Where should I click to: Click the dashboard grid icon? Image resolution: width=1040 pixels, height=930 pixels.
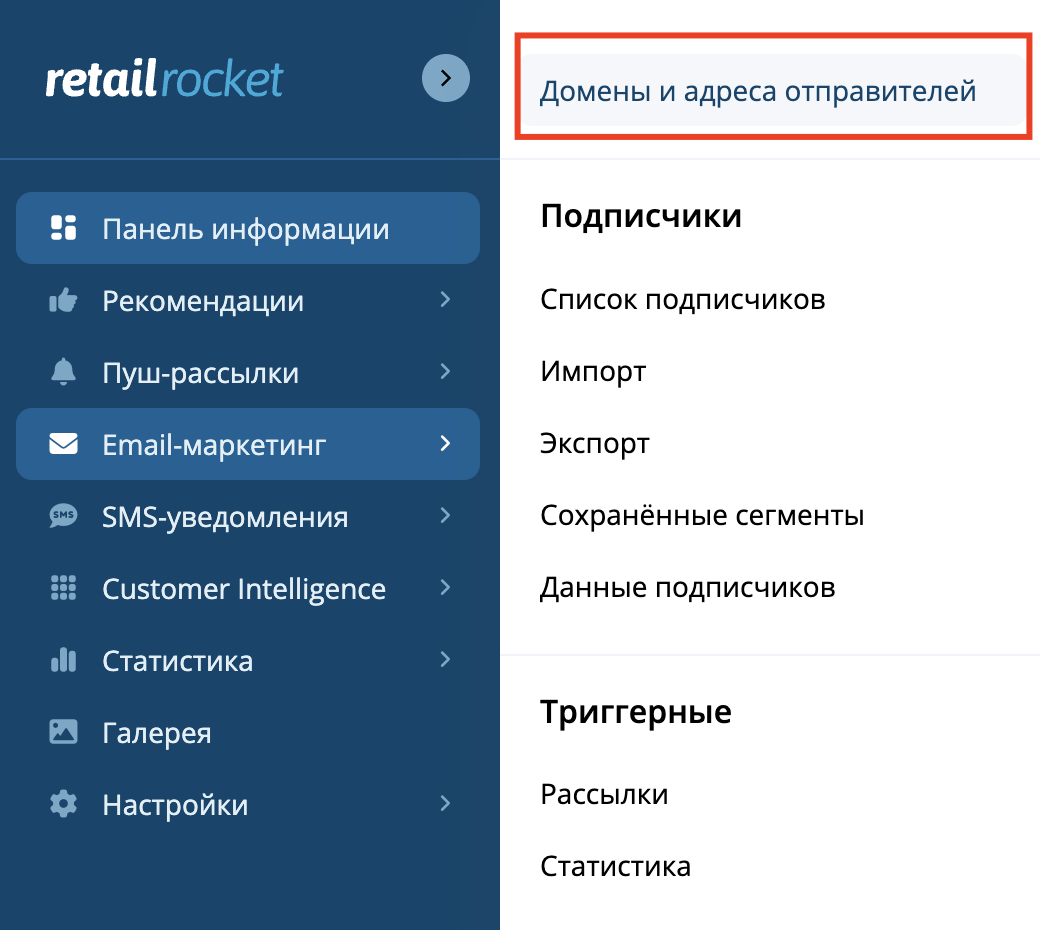63,228
